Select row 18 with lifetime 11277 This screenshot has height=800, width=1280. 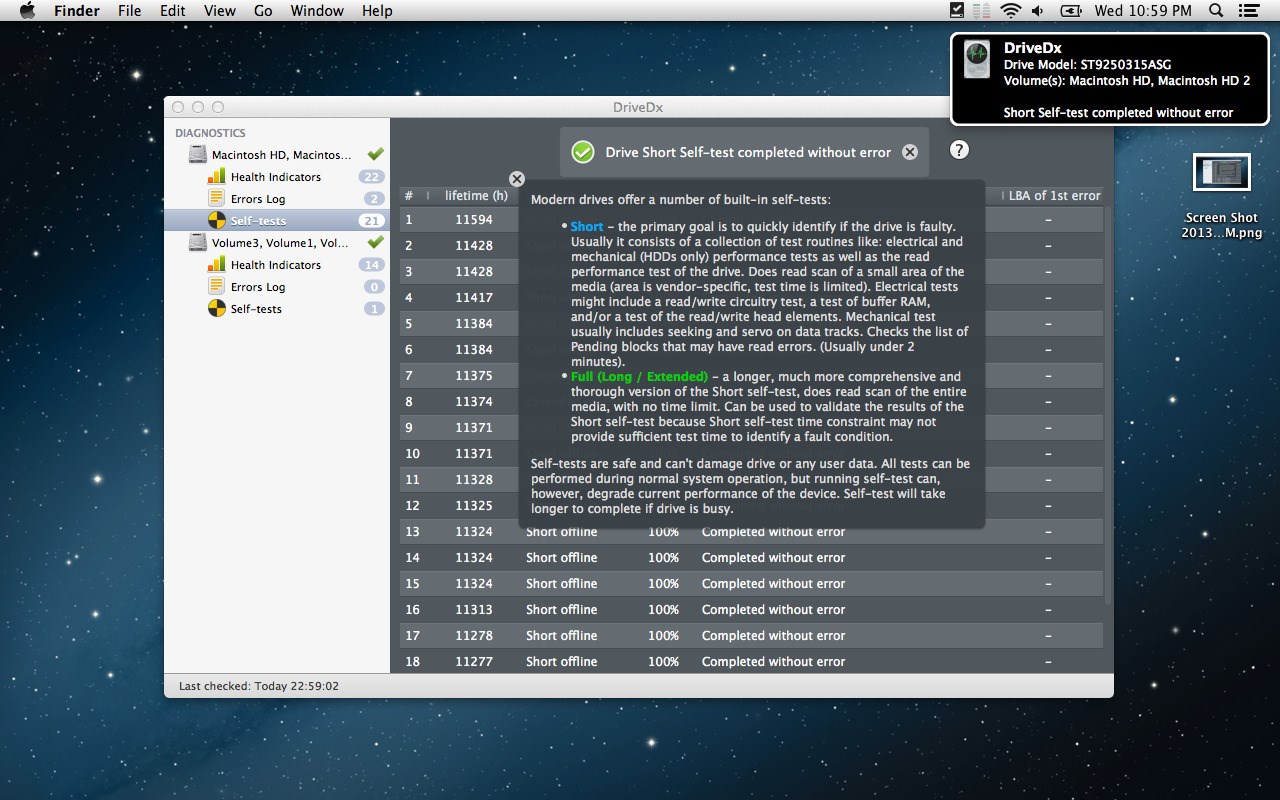[x=752, y=661]
